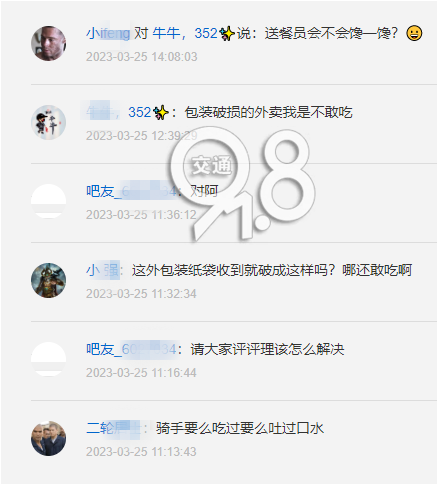The height and width of the screenshot is (484, 437).
Task: Click smiley emoji in top comment
Action: (414, 33)
